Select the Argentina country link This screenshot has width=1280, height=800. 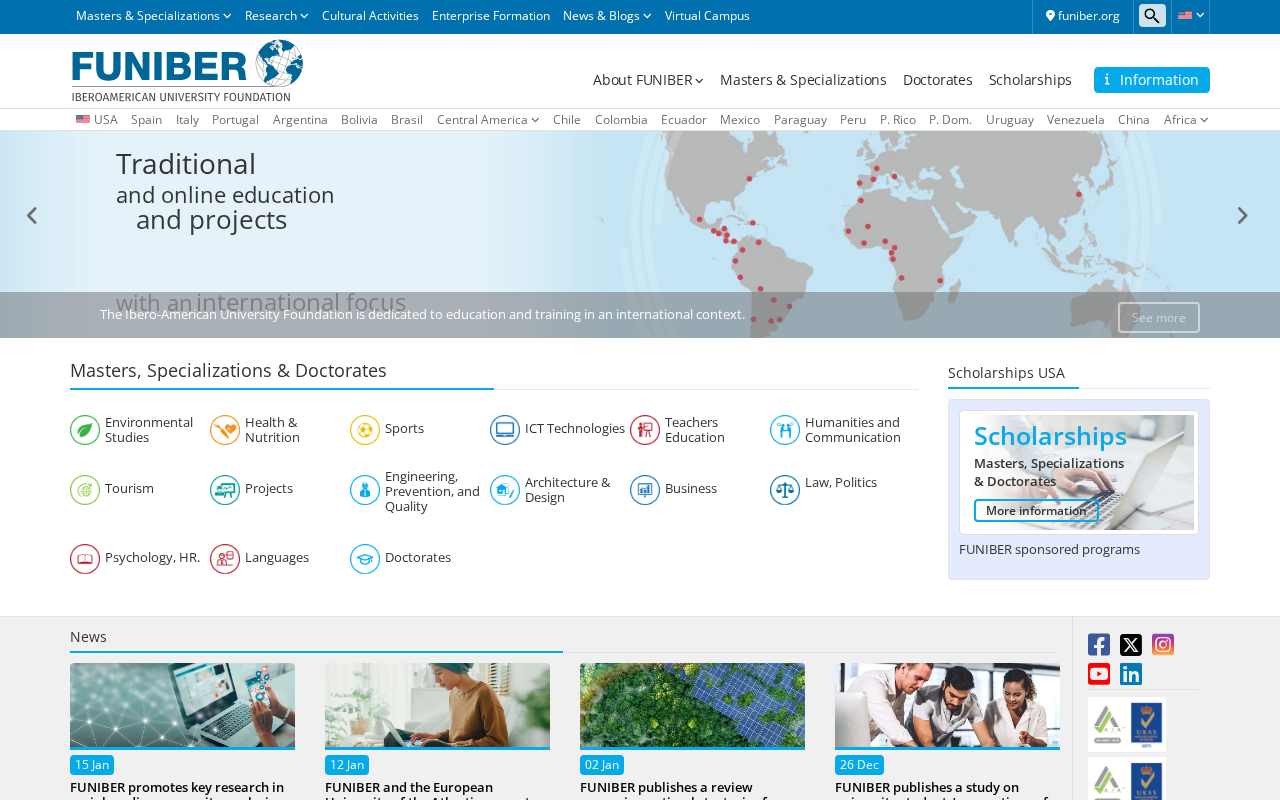[x=300, y=120]
